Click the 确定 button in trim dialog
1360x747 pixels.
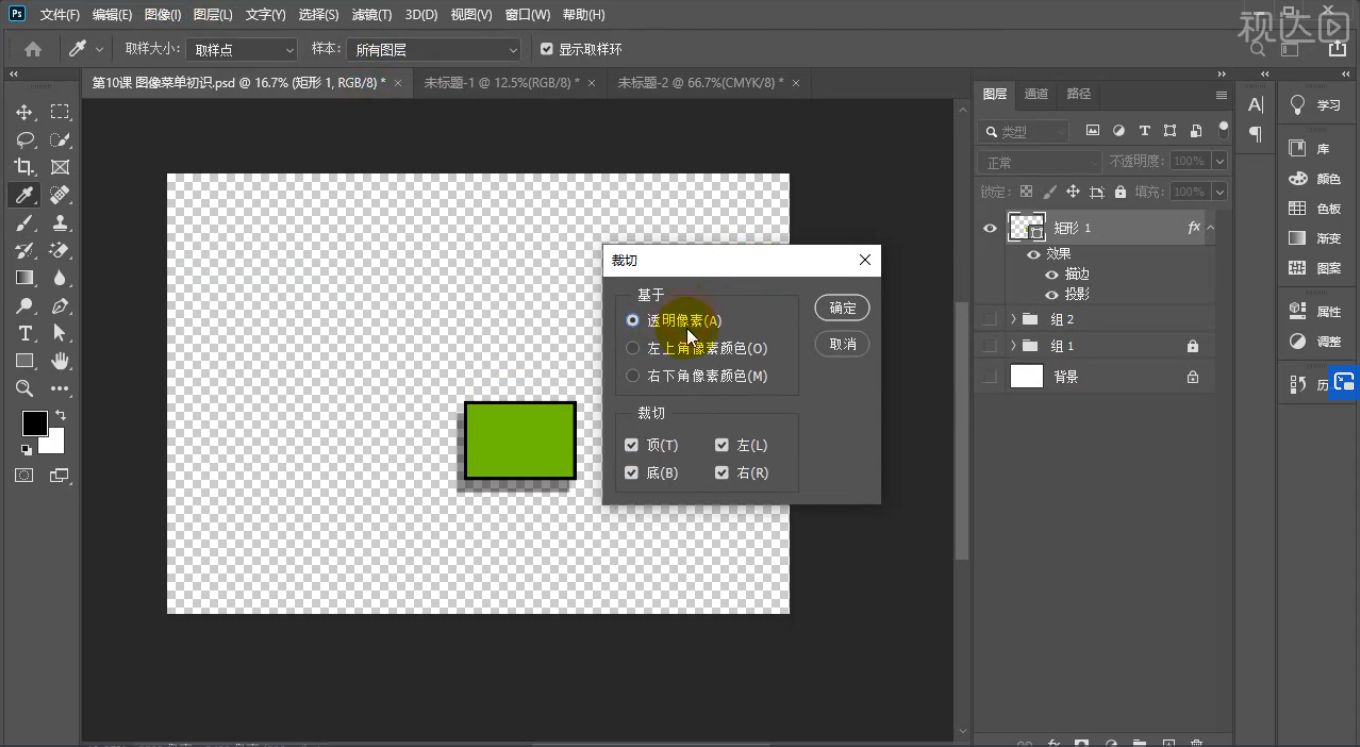pyautogui.click(x=842, y=308)
